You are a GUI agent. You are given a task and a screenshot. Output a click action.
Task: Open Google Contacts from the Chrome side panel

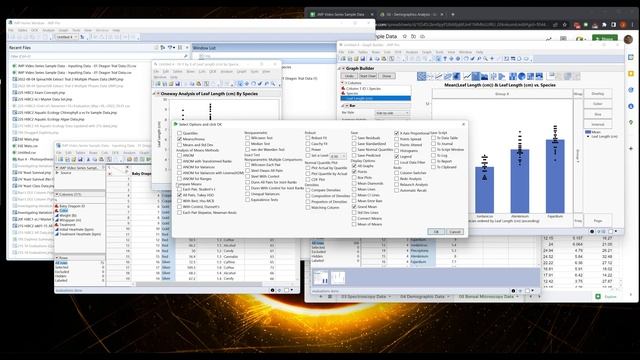pyautogui.click(x=631, y=106)
